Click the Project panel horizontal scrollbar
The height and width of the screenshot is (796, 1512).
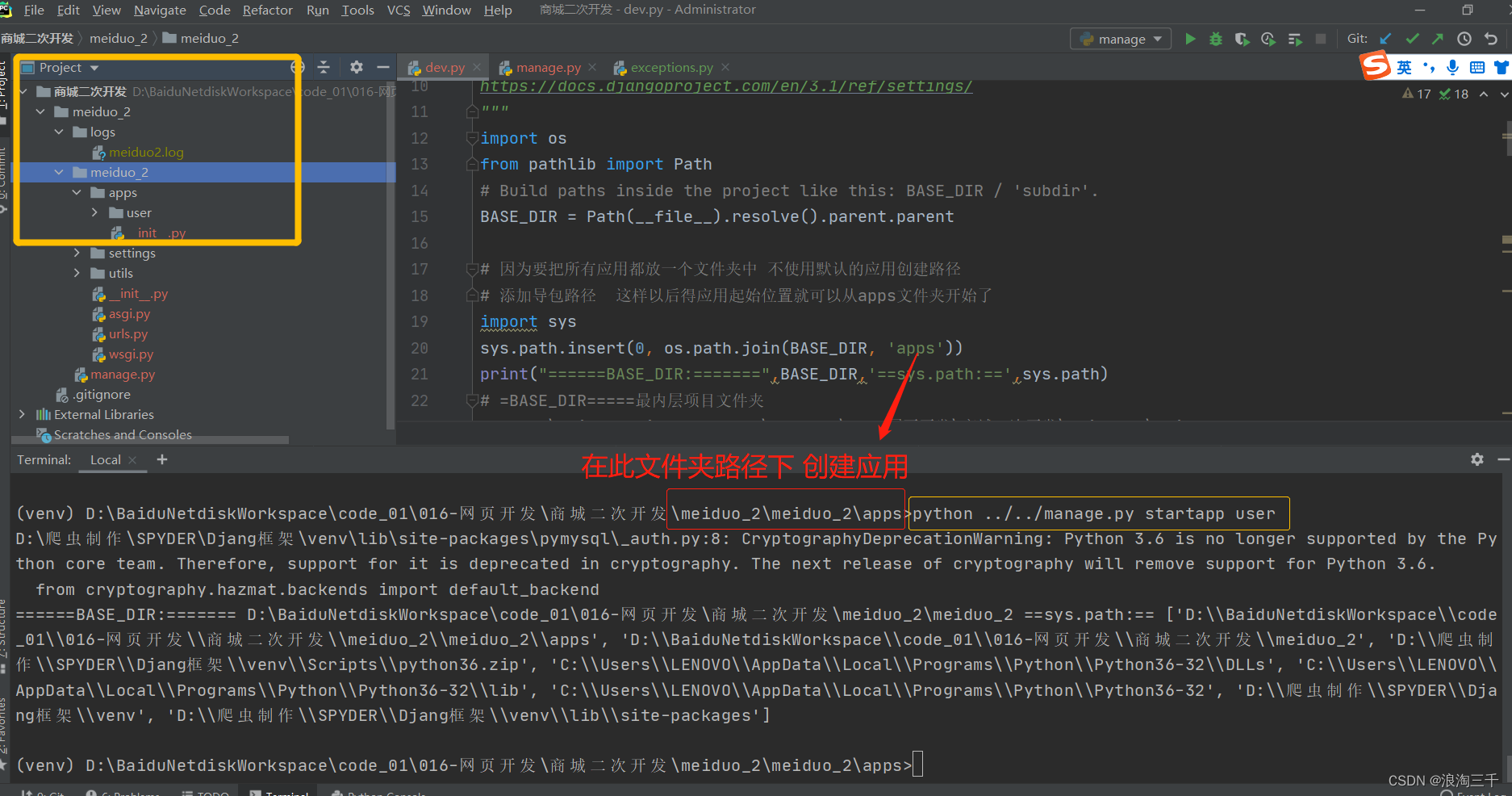pos(150,440)
